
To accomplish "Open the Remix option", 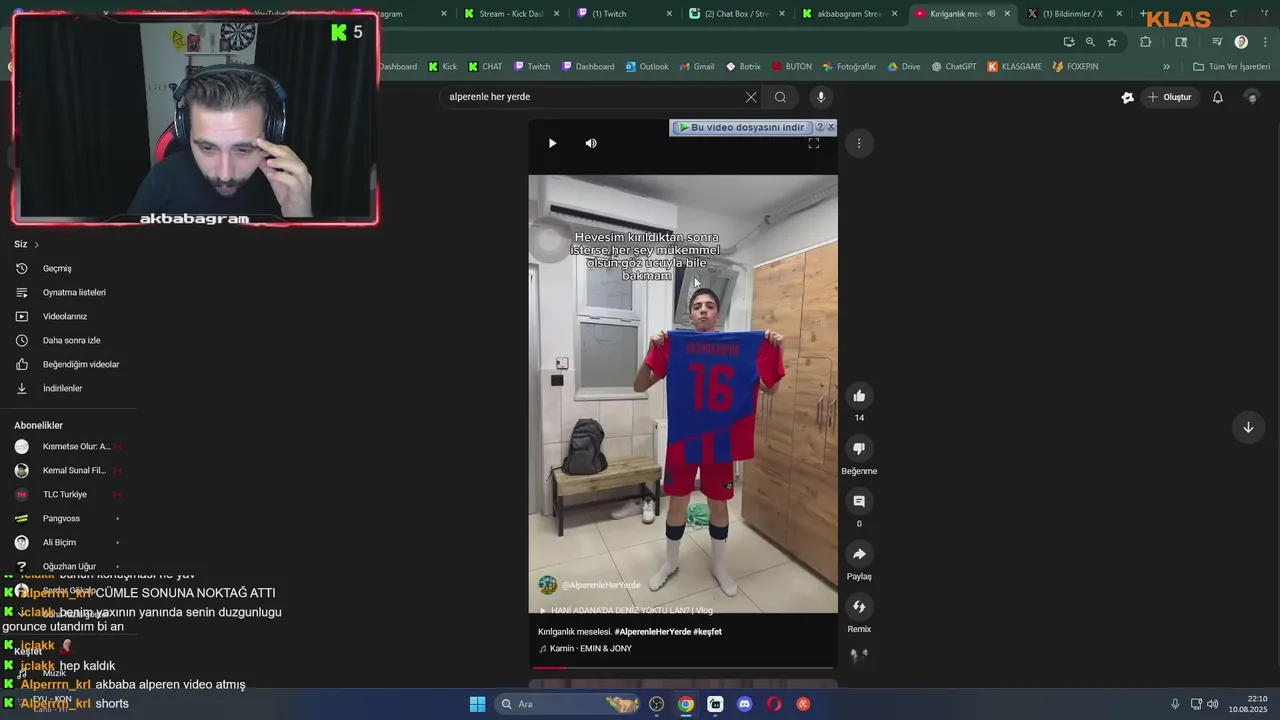I will tap(859, 607).
